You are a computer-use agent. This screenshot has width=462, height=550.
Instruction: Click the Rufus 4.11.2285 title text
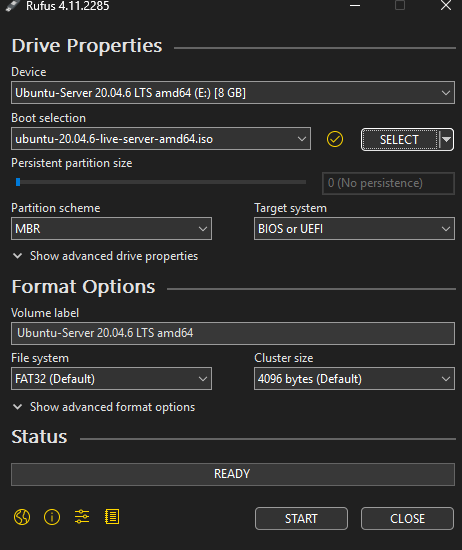click(68, 6)
